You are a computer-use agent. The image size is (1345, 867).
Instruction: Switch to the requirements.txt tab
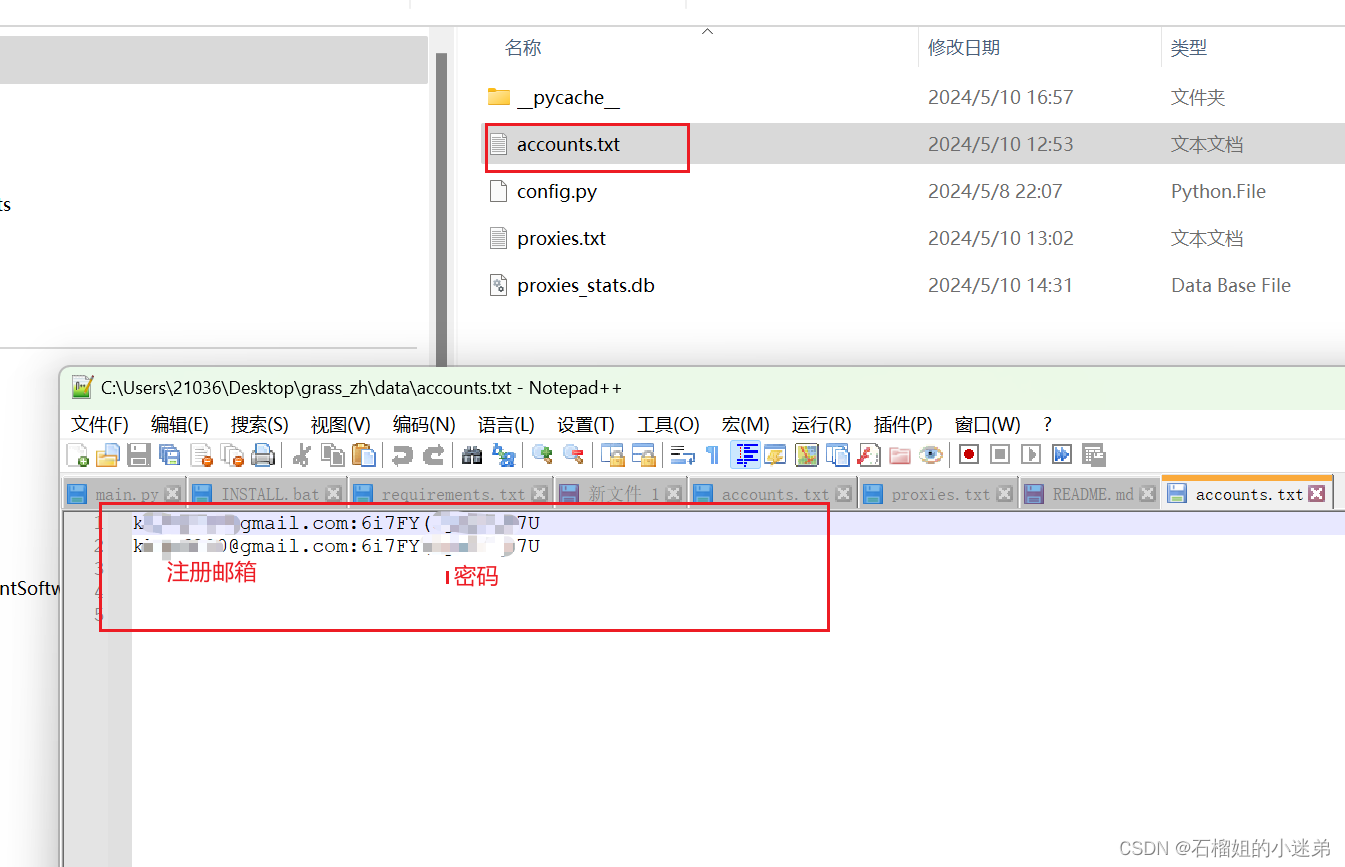[x=452, y=494]
